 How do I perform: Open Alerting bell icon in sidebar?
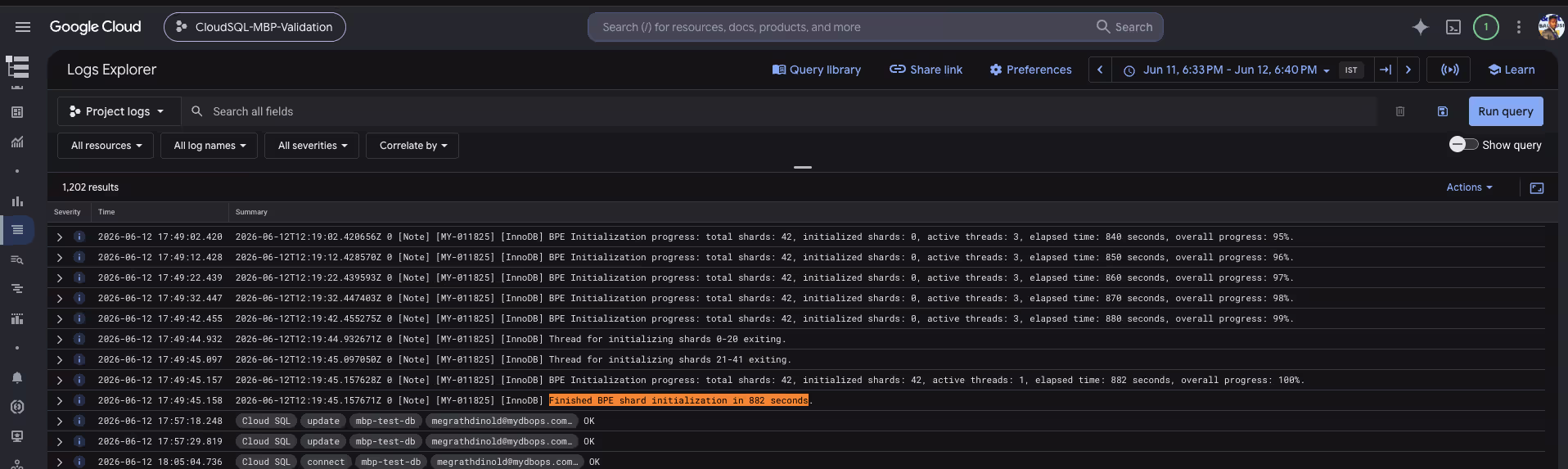[17, 377]
